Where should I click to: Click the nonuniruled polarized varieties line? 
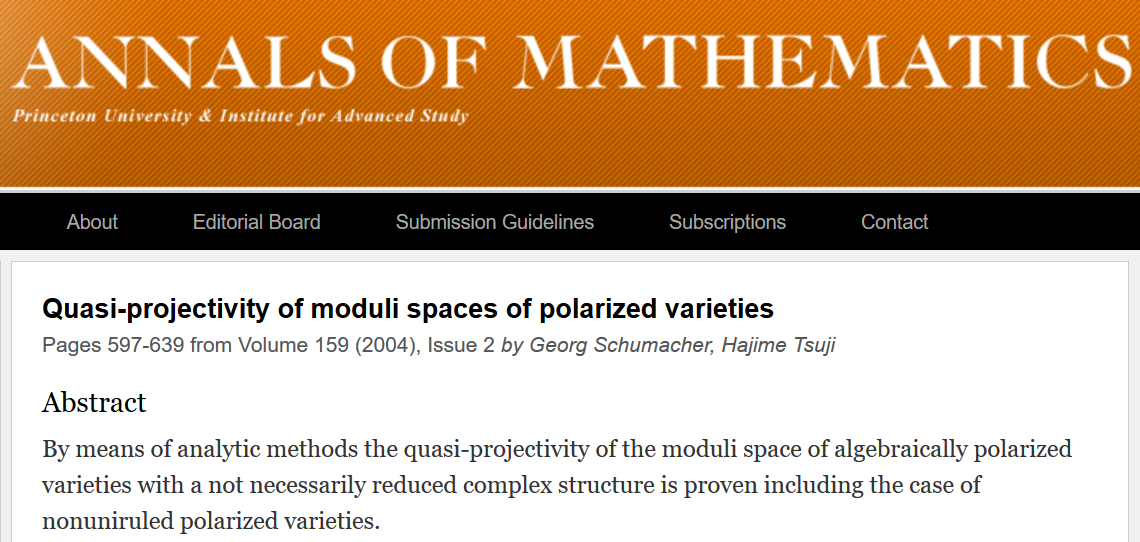point(211,521)
